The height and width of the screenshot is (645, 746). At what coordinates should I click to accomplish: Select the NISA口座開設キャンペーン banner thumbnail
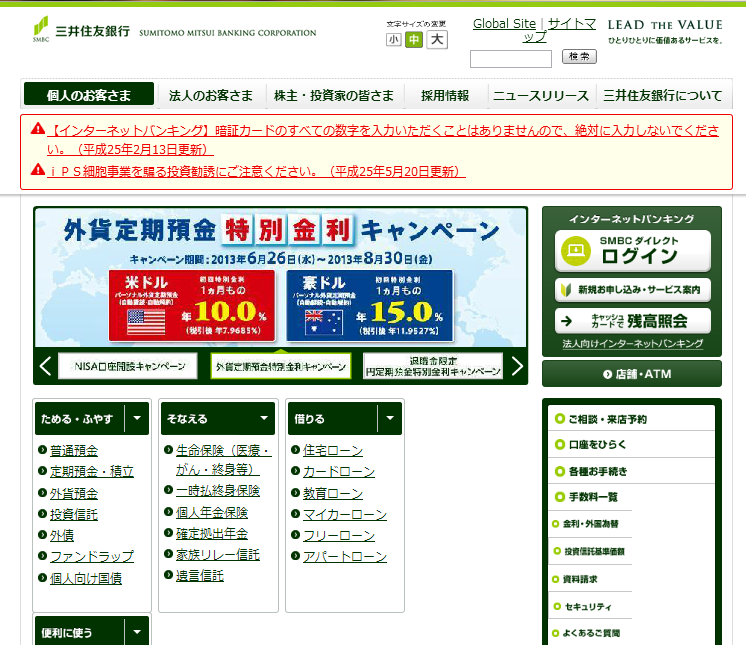coord(128,366)
